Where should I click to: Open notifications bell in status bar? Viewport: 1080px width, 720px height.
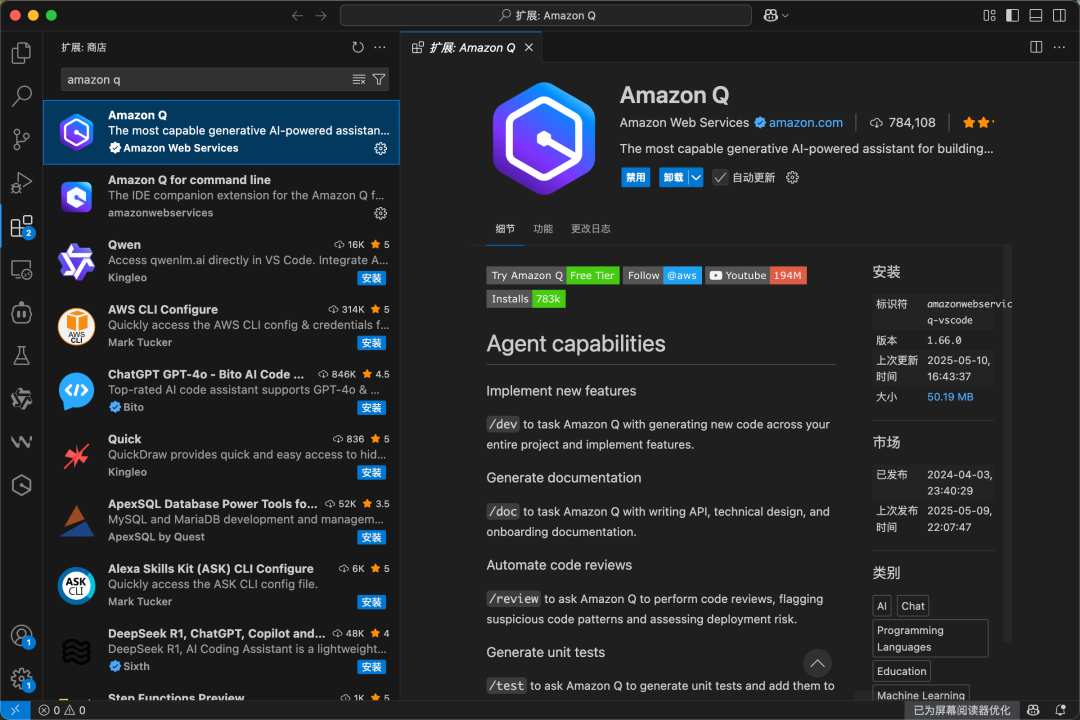click(x=1061, y=710)
